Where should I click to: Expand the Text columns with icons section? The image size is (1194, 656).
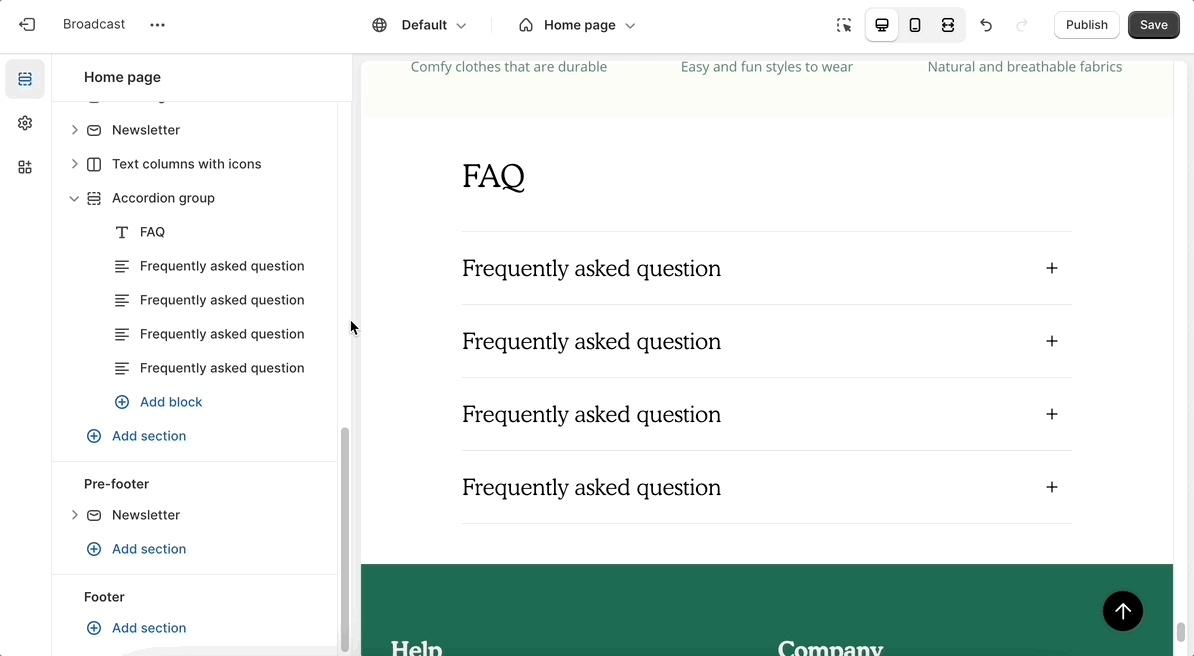(x=74, y=164)
